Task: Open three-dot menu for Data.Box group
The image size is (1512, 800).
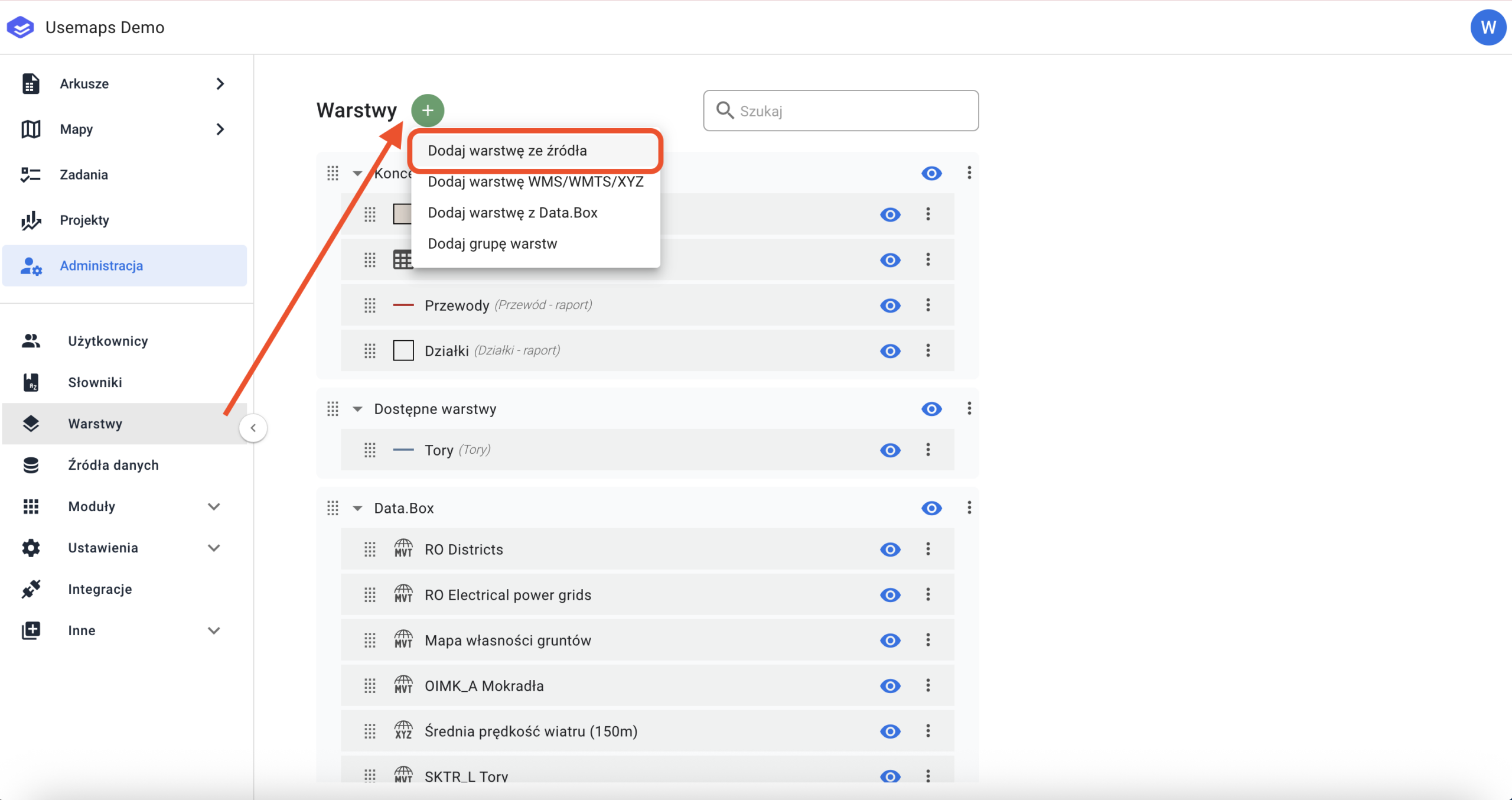Action: pyautogui.click(x=969, y=508)
